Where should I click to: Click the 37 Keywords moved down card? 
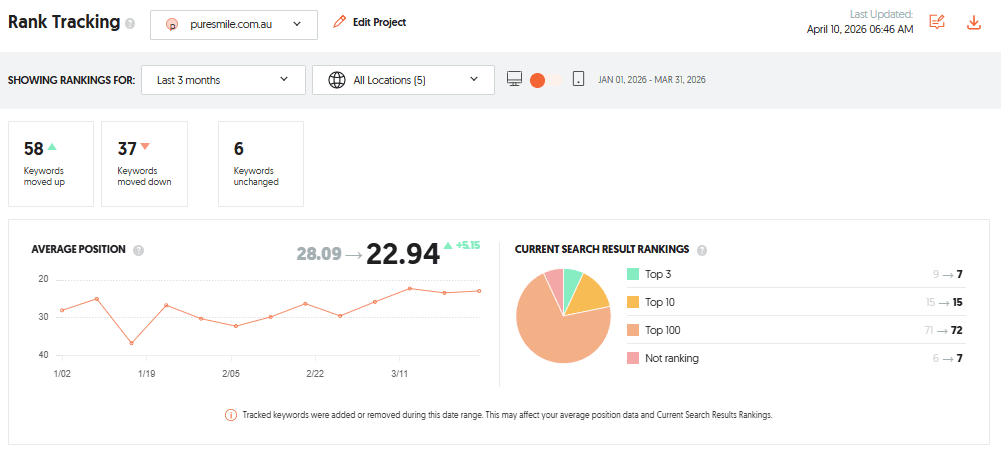(144, 164)
